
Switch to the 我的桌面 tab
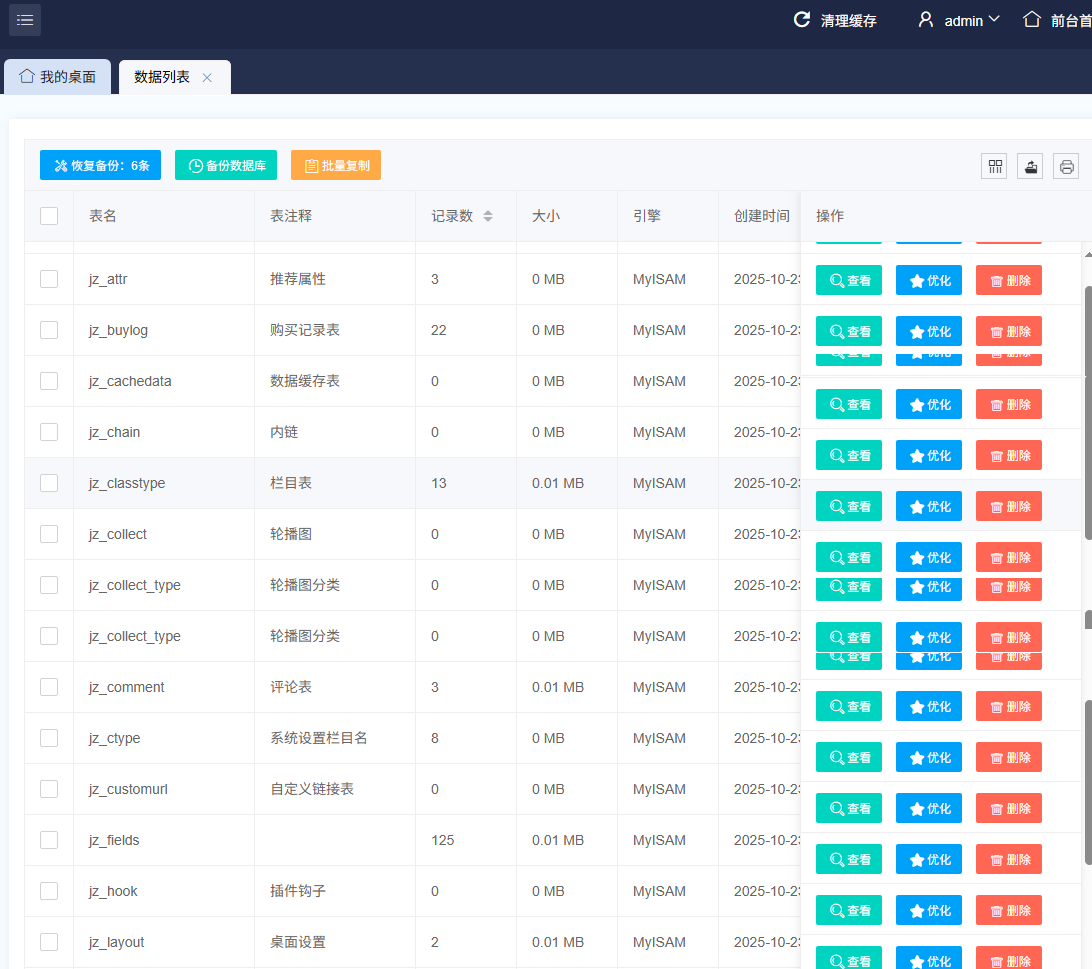[x=58, y=77]
